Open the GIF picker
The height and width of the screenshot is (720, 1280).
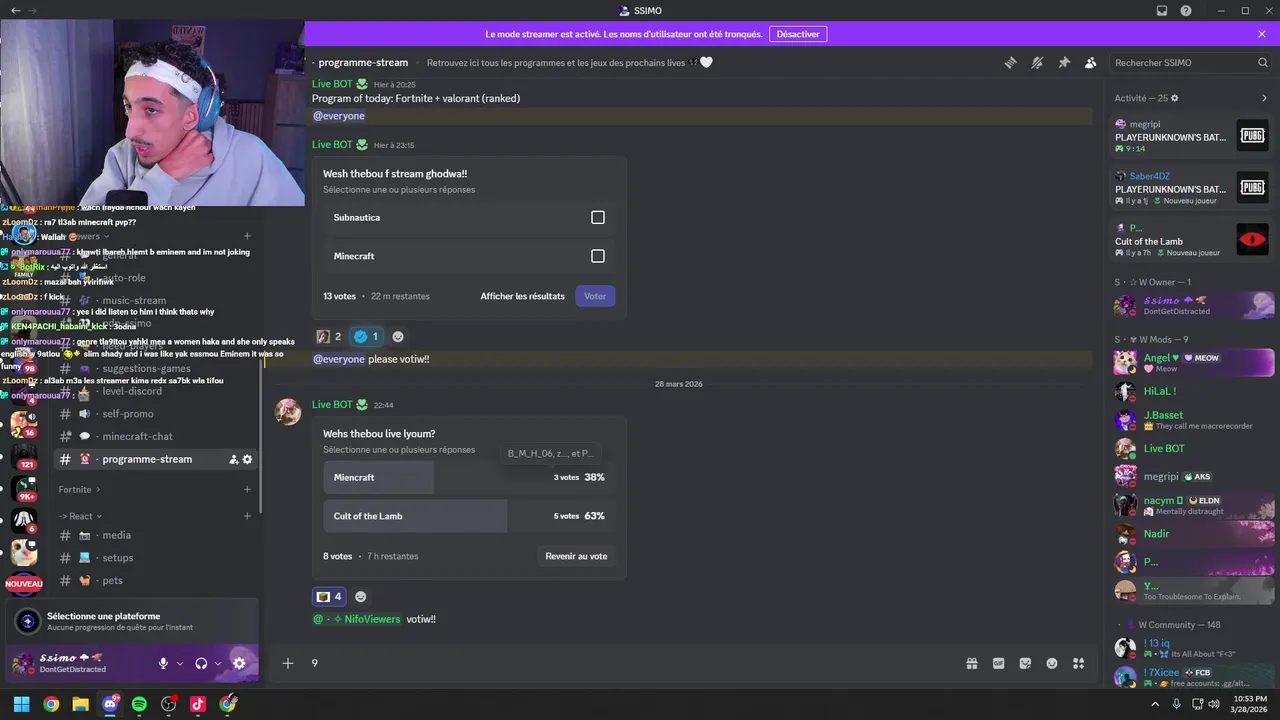click(x=998, y=663)
